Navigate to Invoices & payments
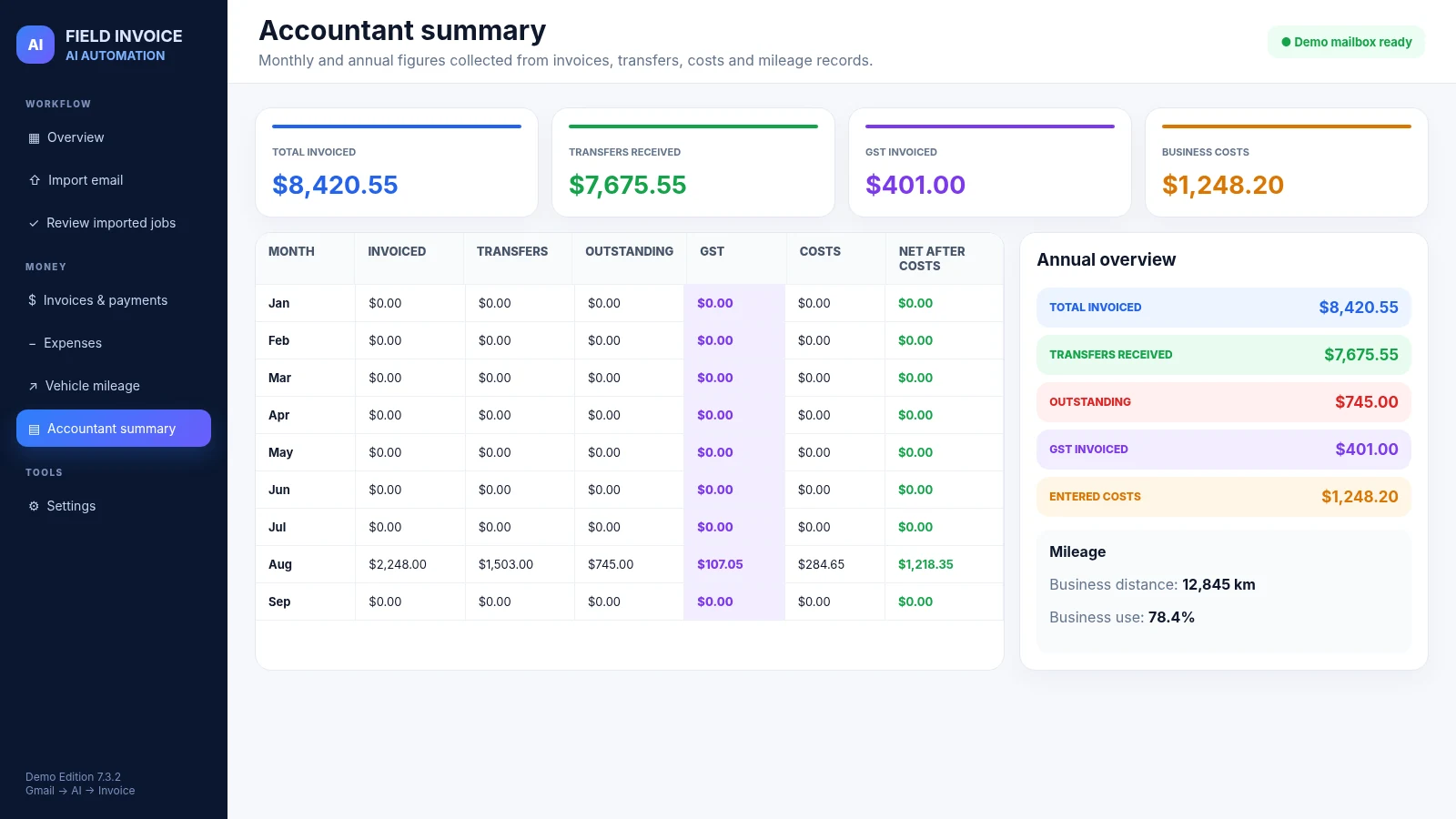1456x819 pixels. [114, 300]
